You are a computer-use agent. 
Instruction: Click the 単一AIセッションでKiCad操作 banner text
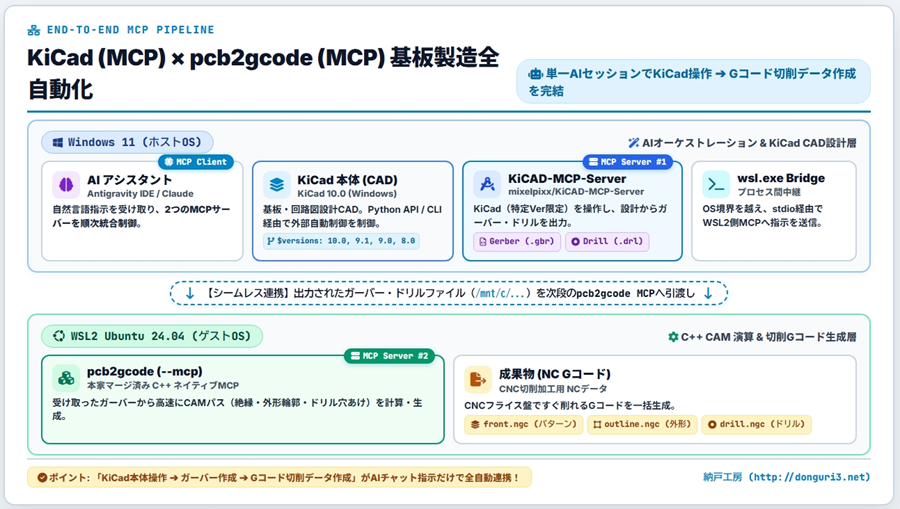(692, 82)
